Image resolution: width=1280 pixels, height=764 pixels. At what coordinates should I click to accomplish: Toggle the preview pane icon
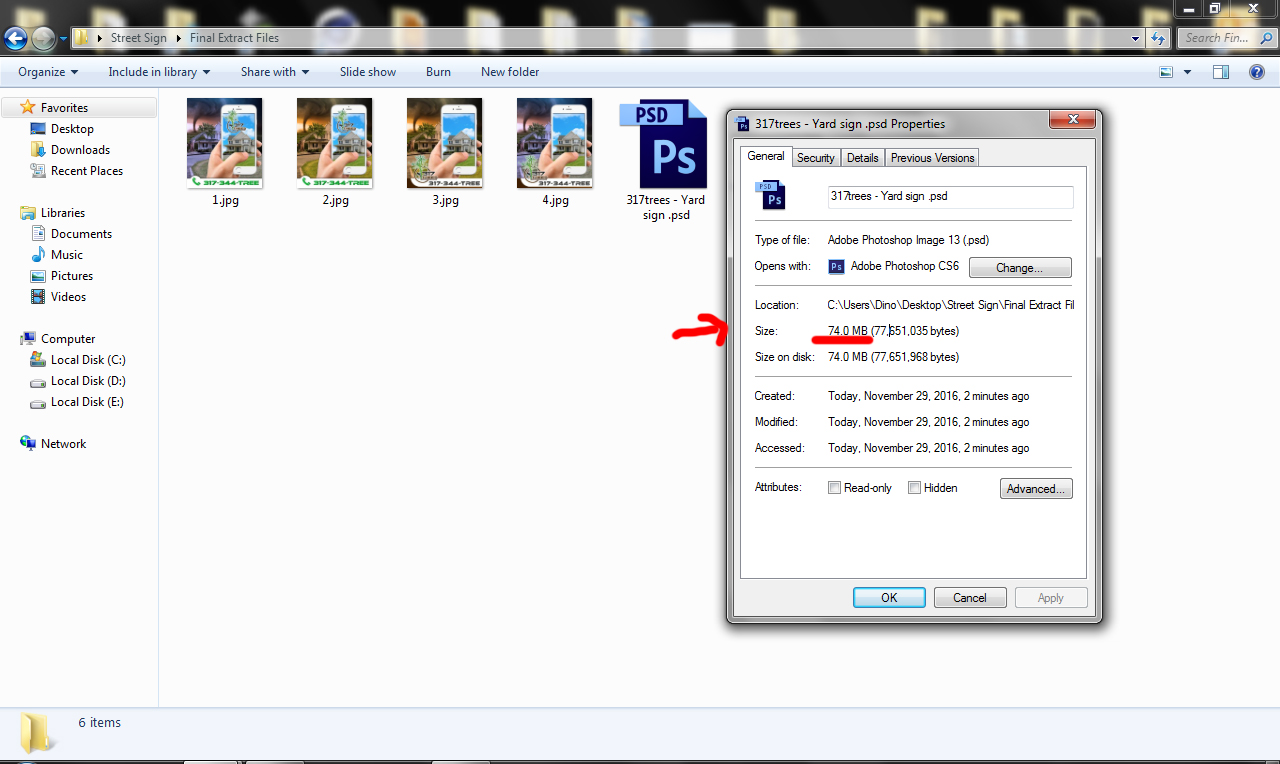(1220, 72)
